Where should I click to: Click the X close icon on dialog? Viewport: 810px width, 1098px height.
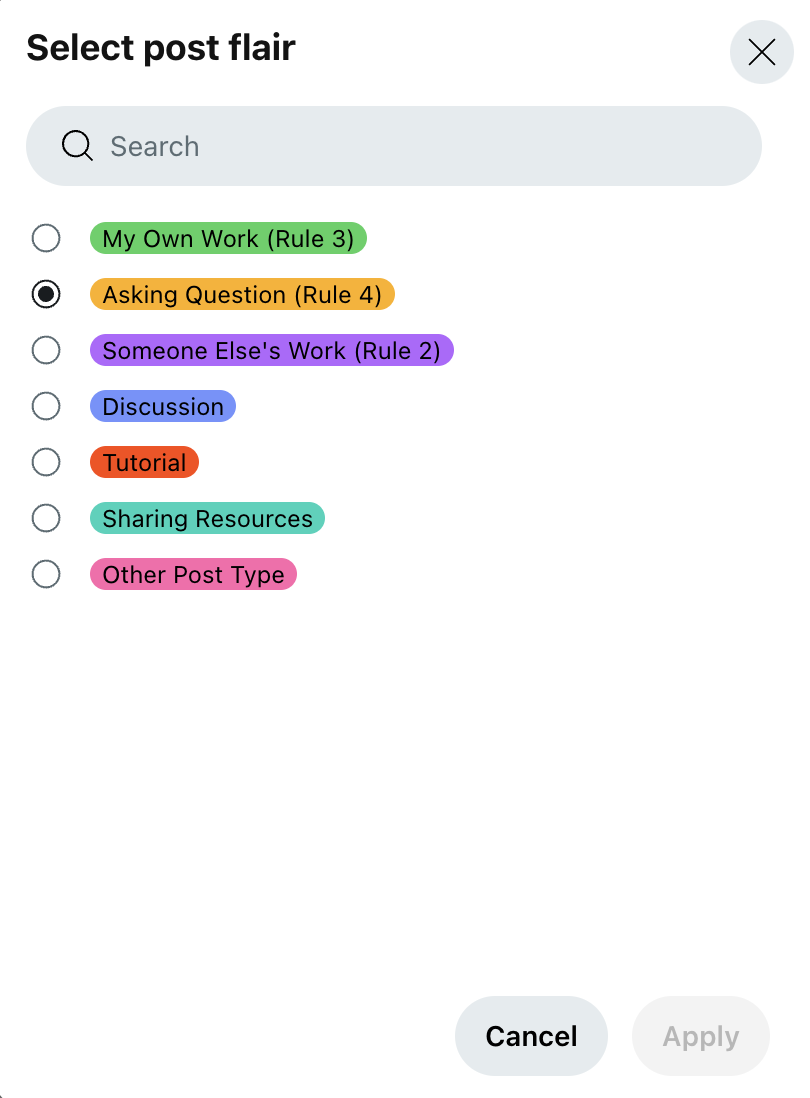761,52
